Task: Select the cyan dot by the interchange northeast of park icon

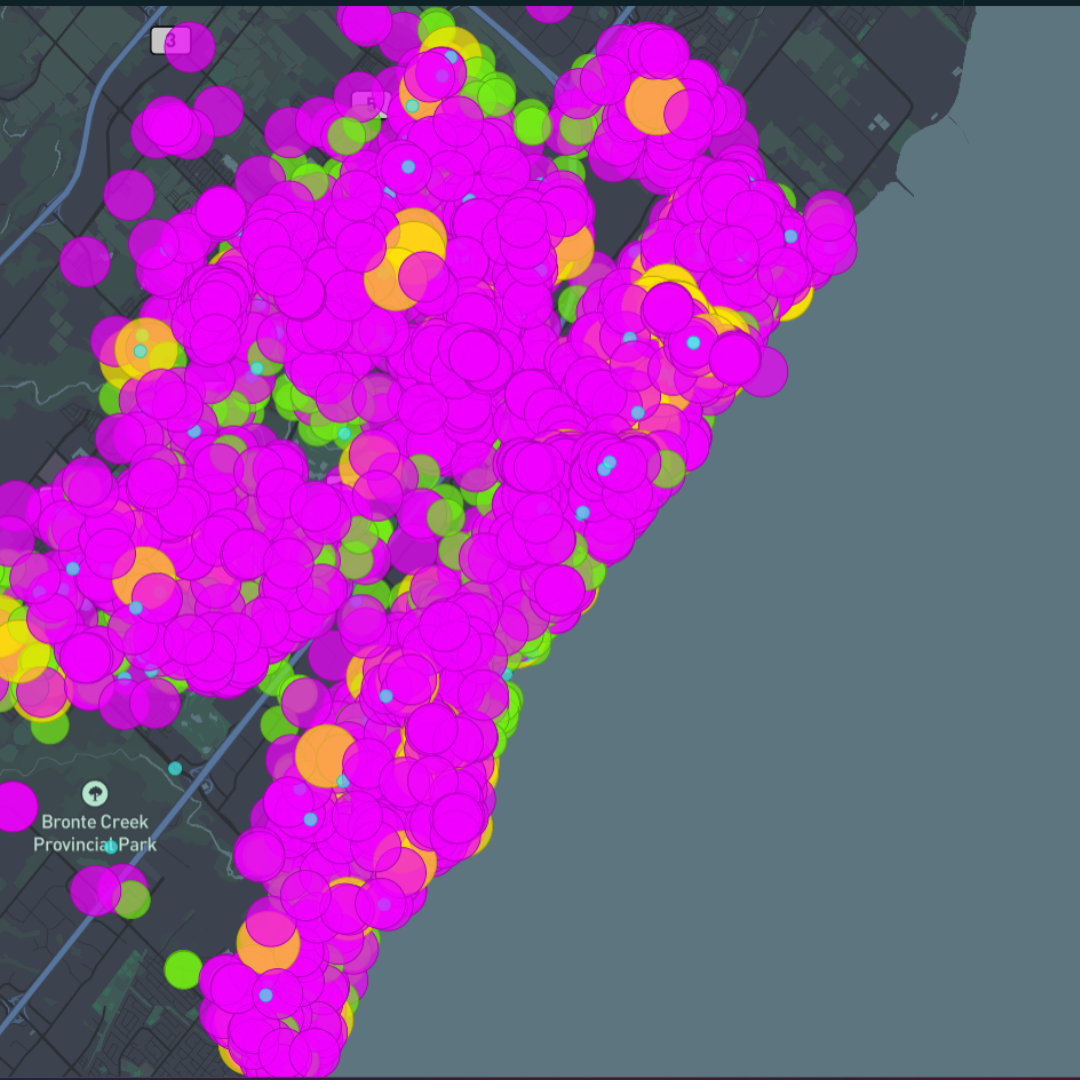Action: tap(175, 768)
